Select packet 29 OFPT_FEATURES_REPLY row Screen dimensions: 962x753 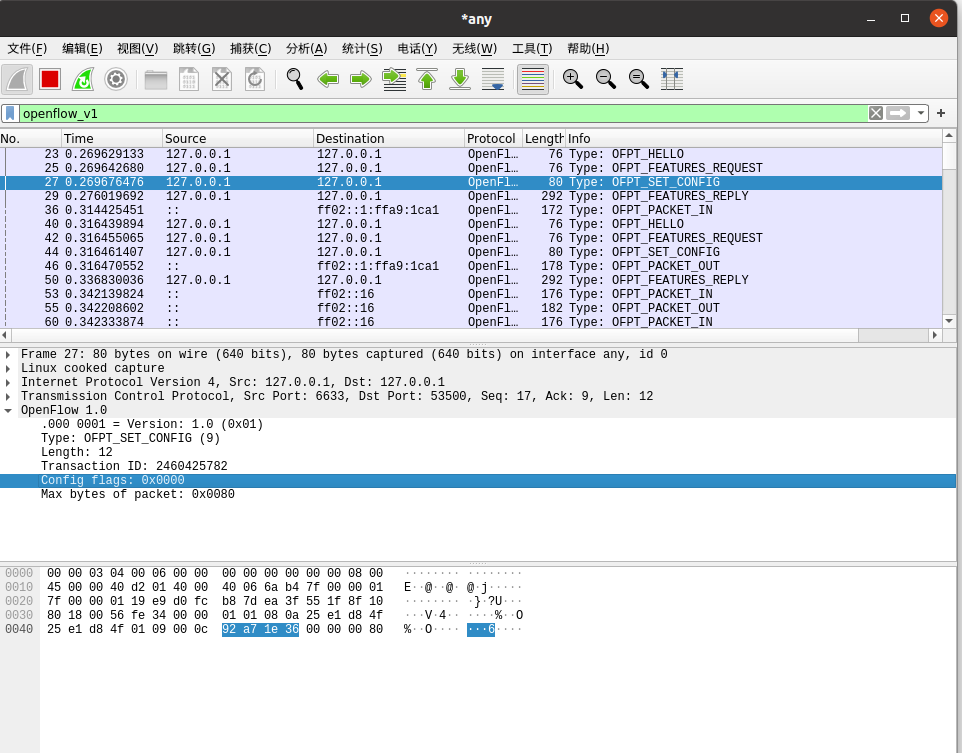(471, 196)
